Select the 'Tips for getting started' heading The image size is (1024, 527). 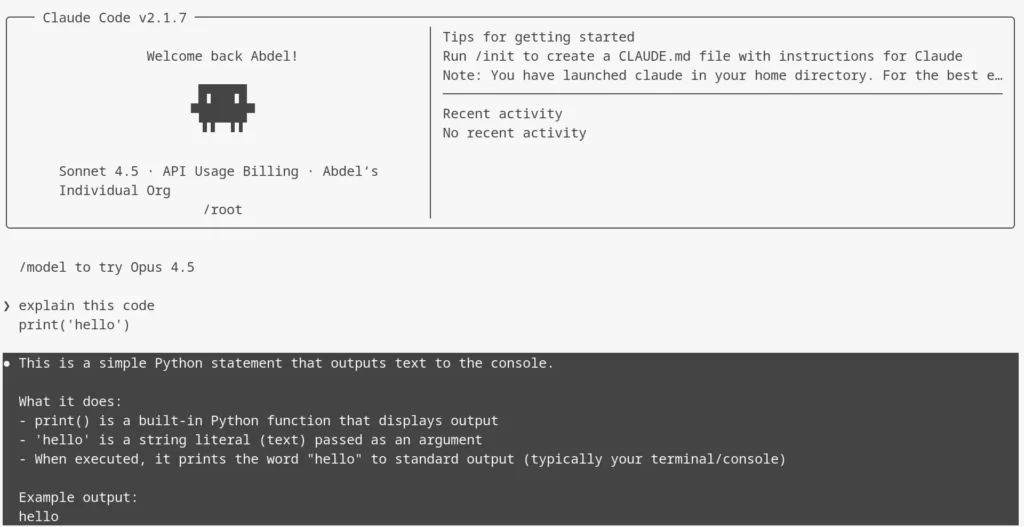coord(538,37)
